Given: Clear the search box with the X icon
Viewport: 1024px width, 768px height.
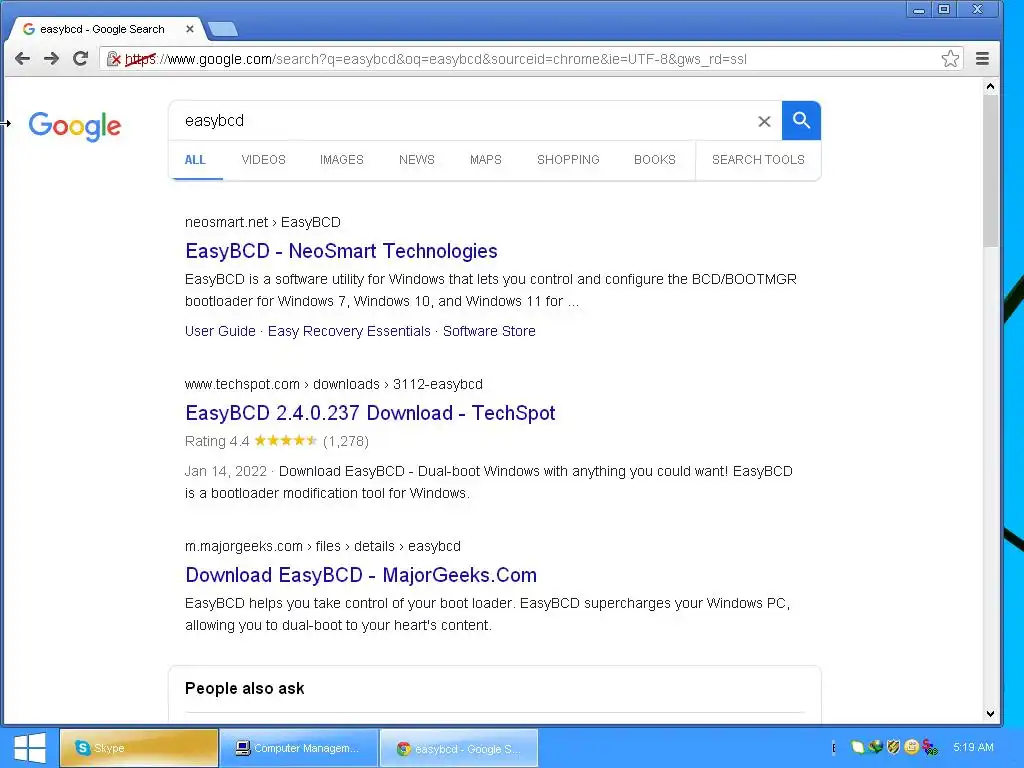Looking at the screenshot, I should click(x=764, y=121).
